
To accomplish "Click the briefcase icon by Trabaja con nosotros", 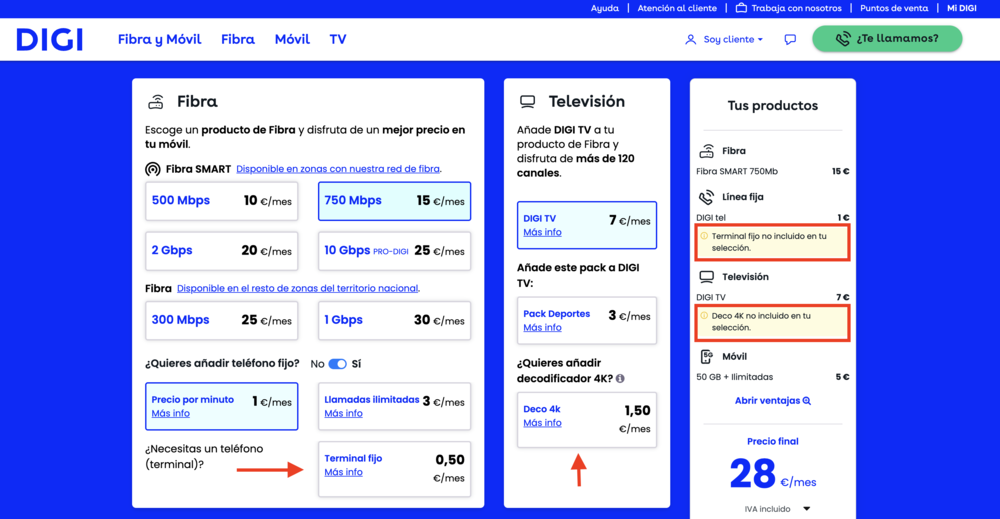I will click(x=741, y=8).
